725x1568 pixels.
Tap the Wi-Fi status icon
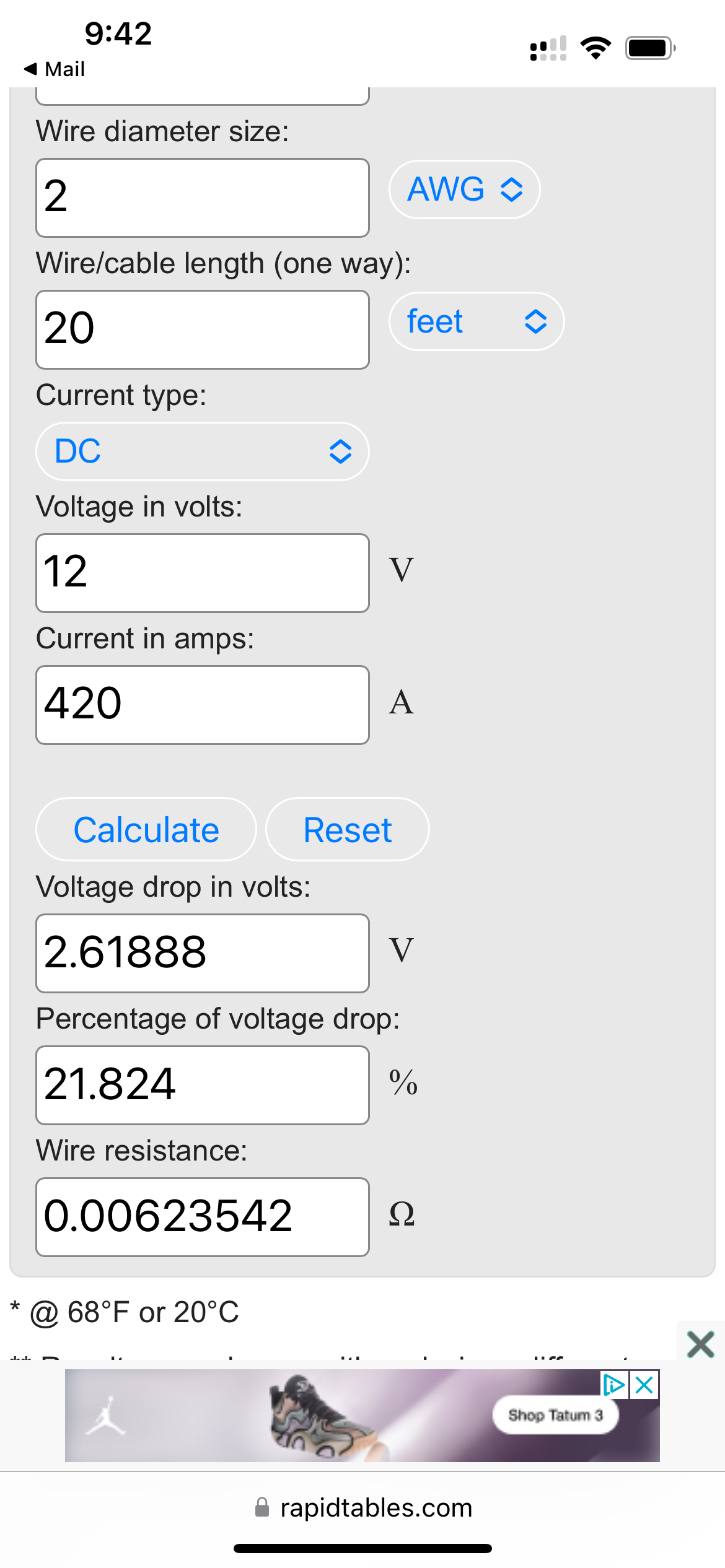click(595, 48)
